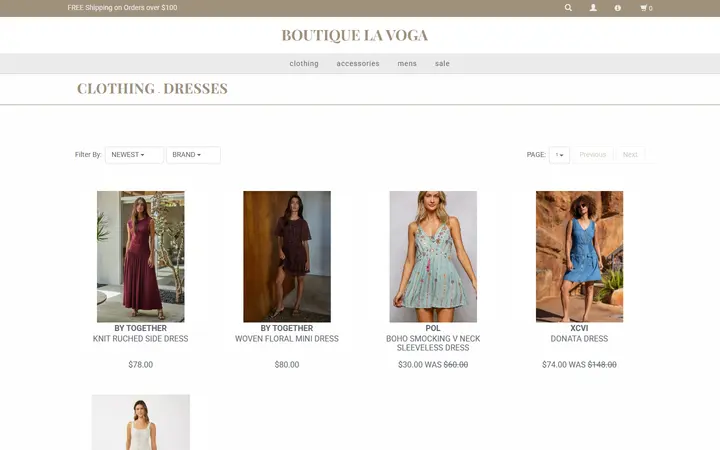
Task: Click the CLOTHING . DRESSES heading
Action: tap(152, 89)
